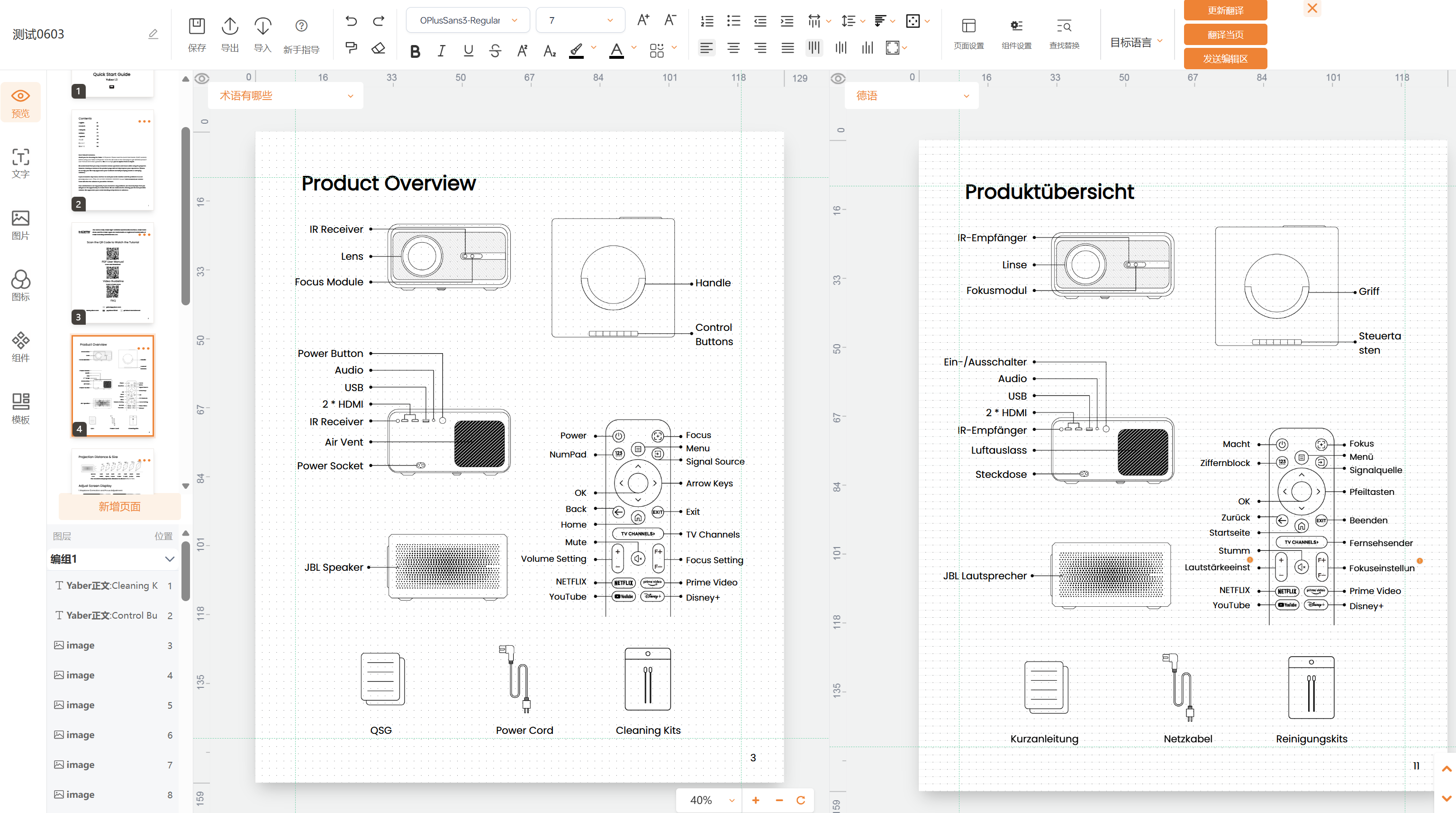Open the 组件 components tab

[x=20, y=347]
